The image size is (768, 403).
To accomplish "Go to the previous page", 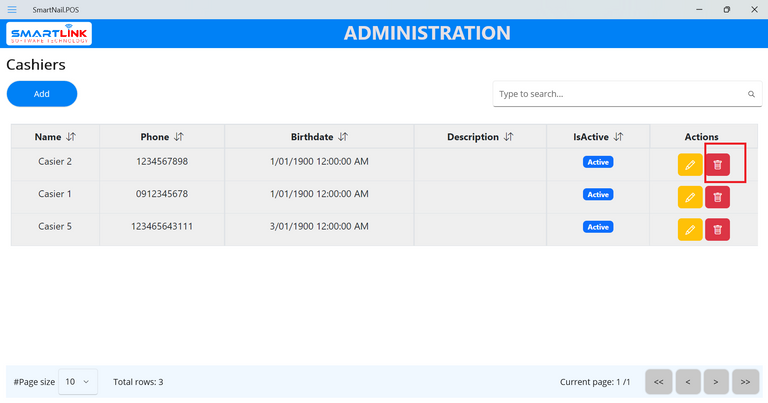I will [687, 382].
